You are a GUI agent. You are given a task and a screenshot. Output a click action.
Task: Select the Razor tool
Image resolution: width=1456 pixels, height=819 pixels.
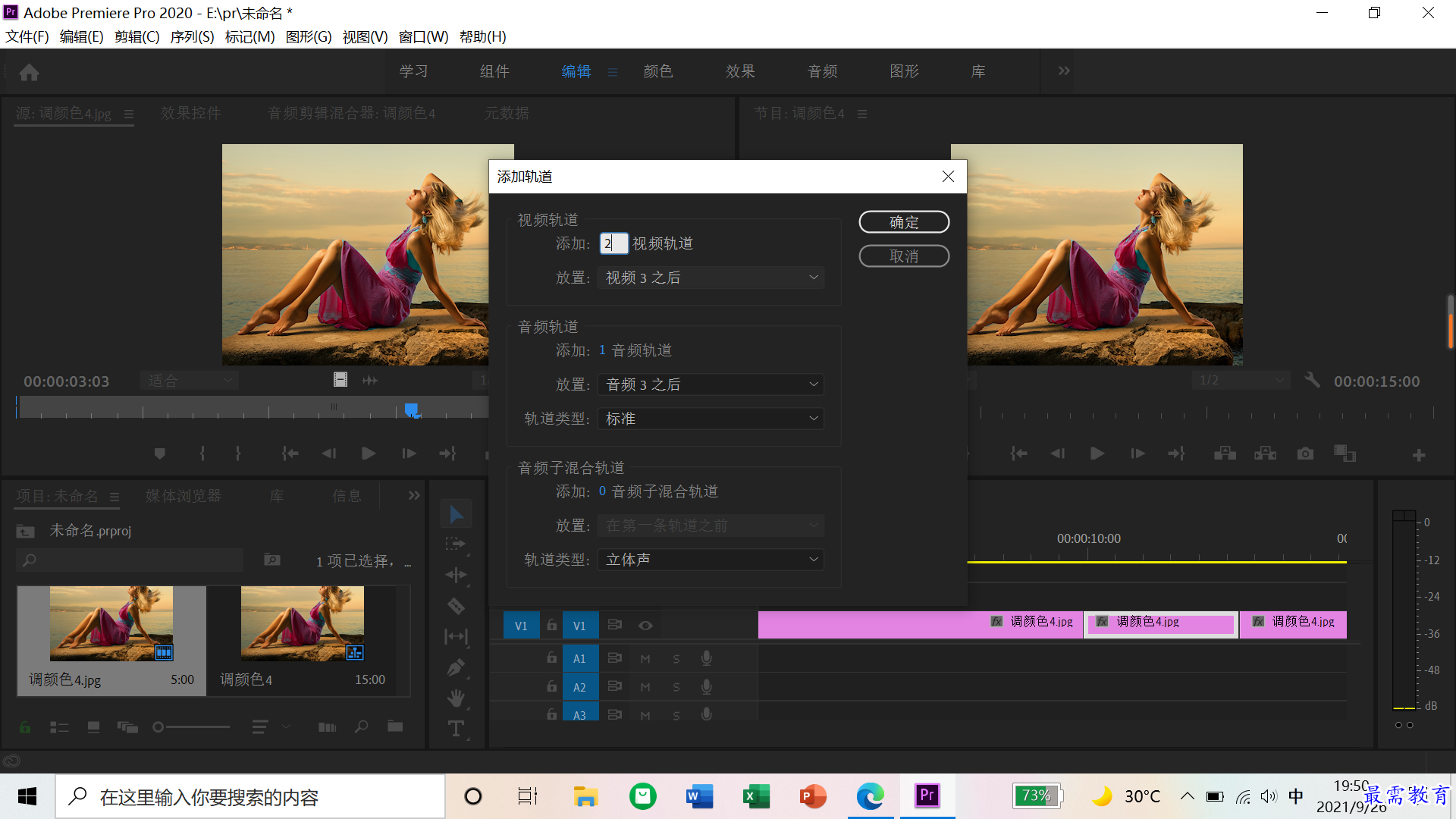456,606
